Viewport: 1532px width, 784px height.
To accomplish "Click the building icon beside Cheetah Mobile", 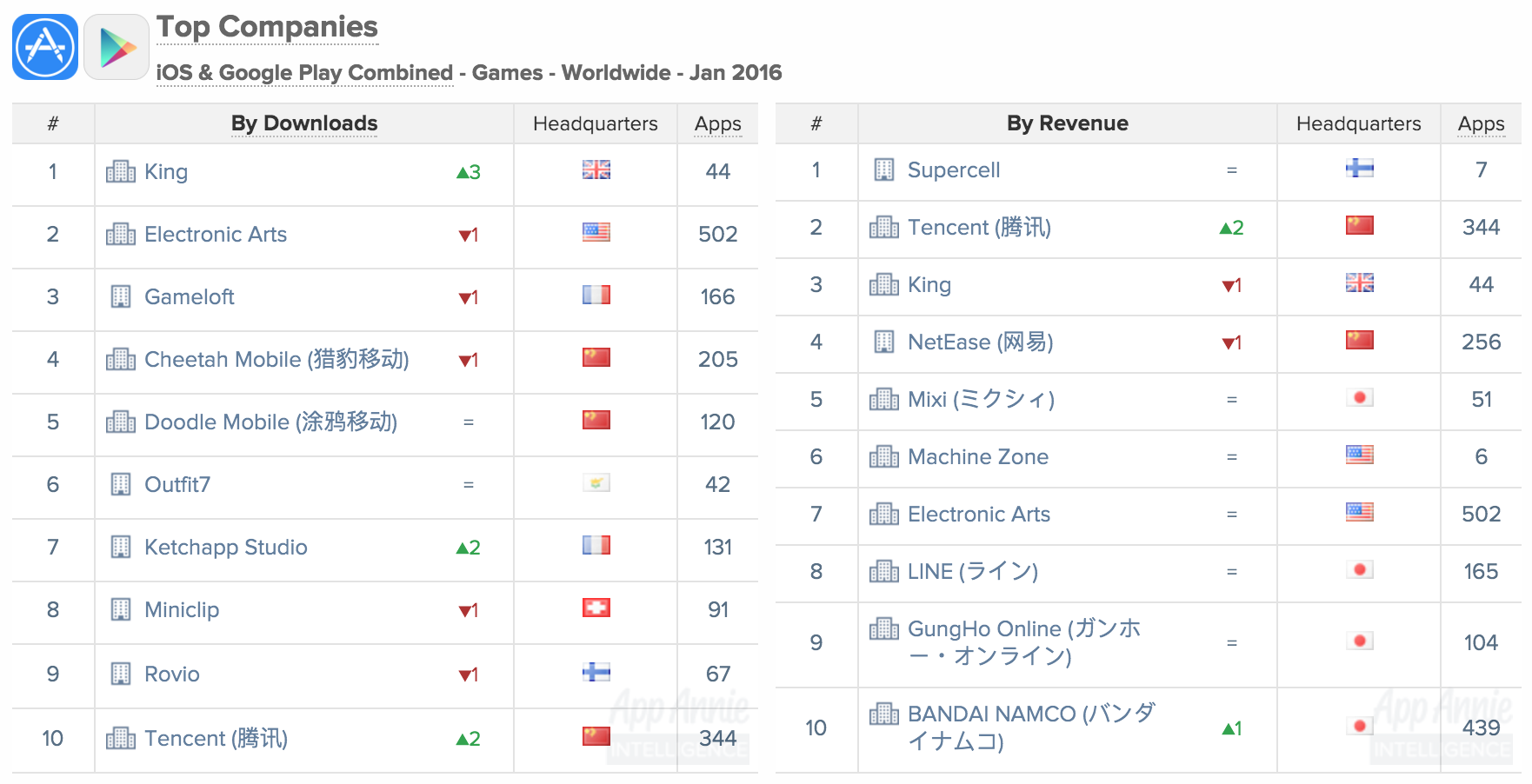I will click(121, 359).
